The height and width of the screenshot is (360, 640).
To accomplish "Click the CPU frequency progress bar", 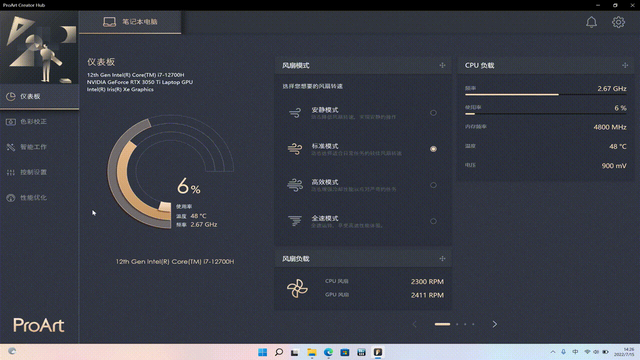I will [546, 95].
